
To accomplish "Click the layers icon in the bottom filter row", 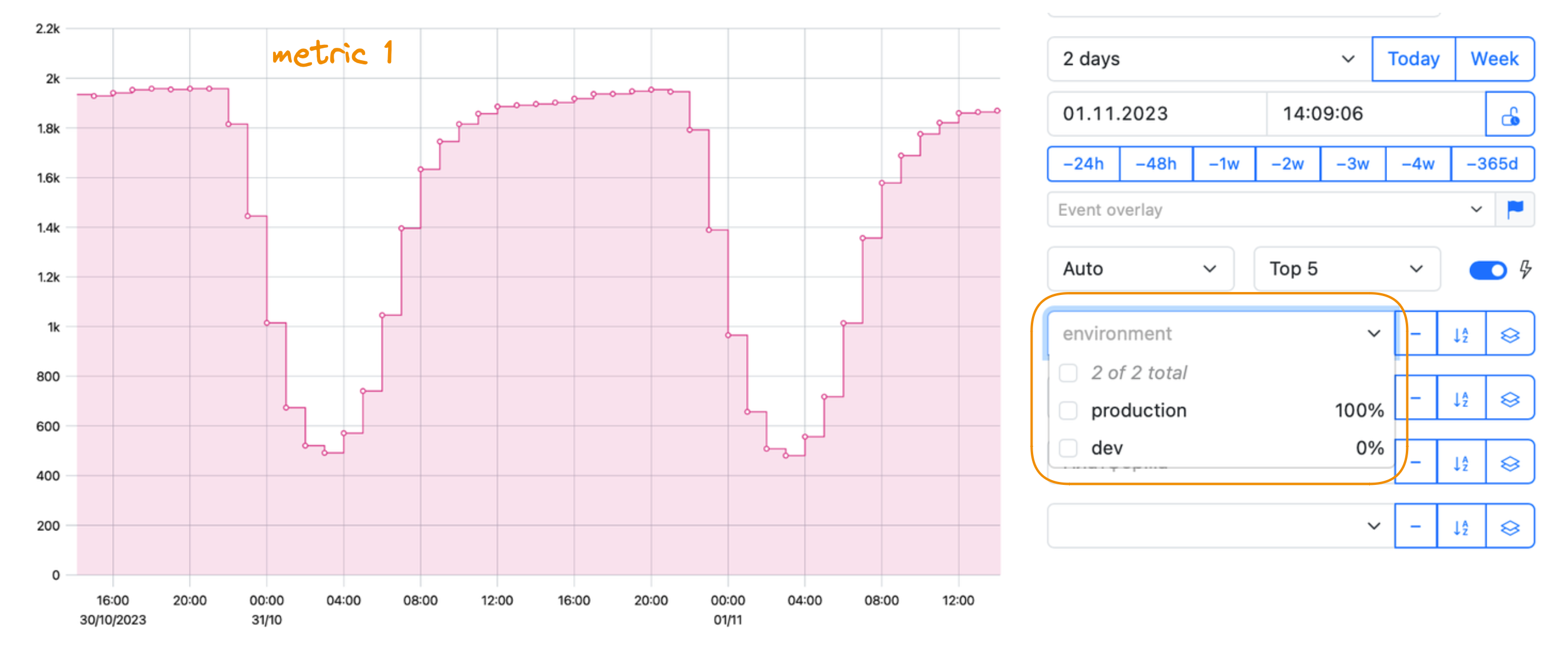I will point(1510,527).
